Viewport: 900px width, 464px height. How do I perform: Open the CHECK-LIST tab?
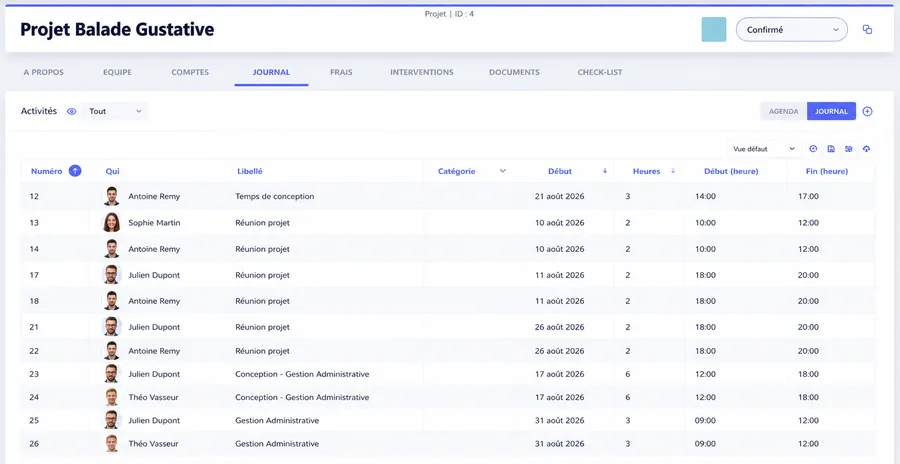600,72
